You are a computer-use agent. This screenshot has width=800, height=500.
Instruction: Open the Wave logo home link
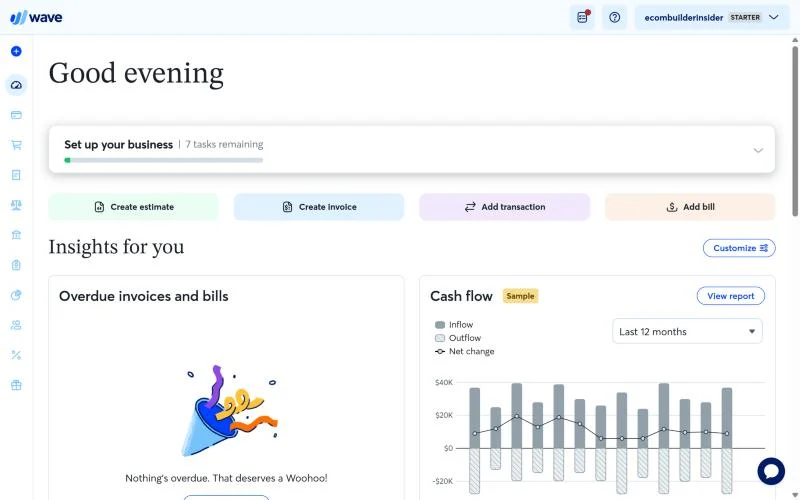click(36, 17)
